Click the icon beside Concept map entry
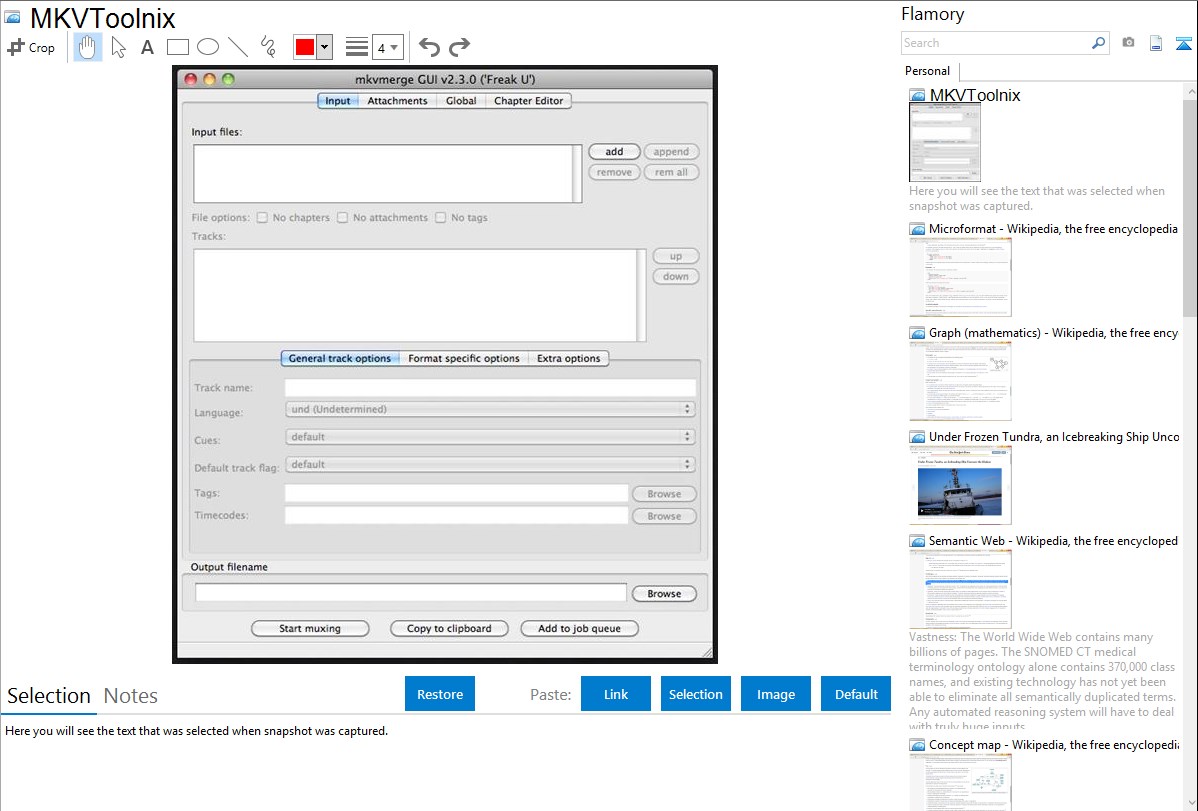 917,744
